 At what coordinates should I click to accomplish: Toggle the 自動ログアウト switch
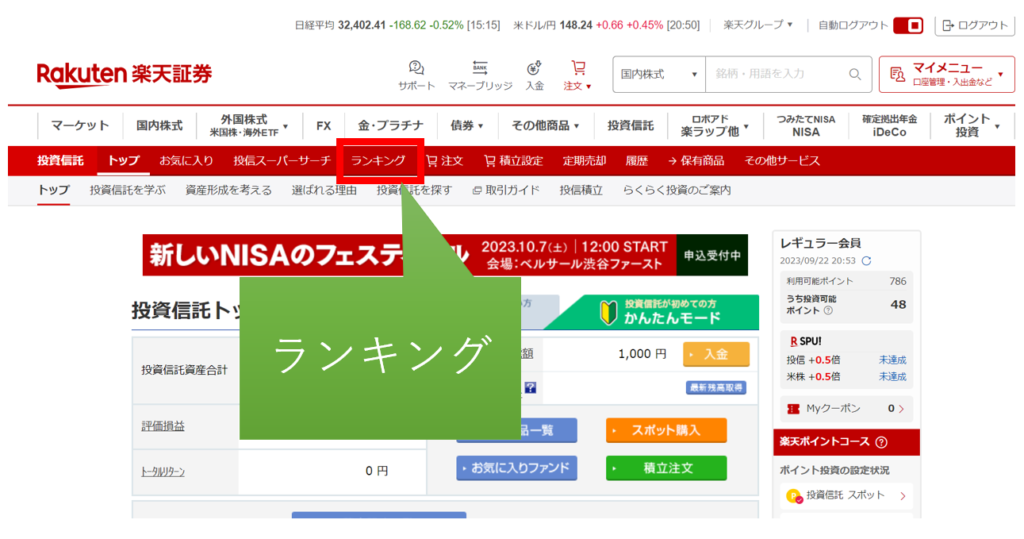[x=908, y=25]
